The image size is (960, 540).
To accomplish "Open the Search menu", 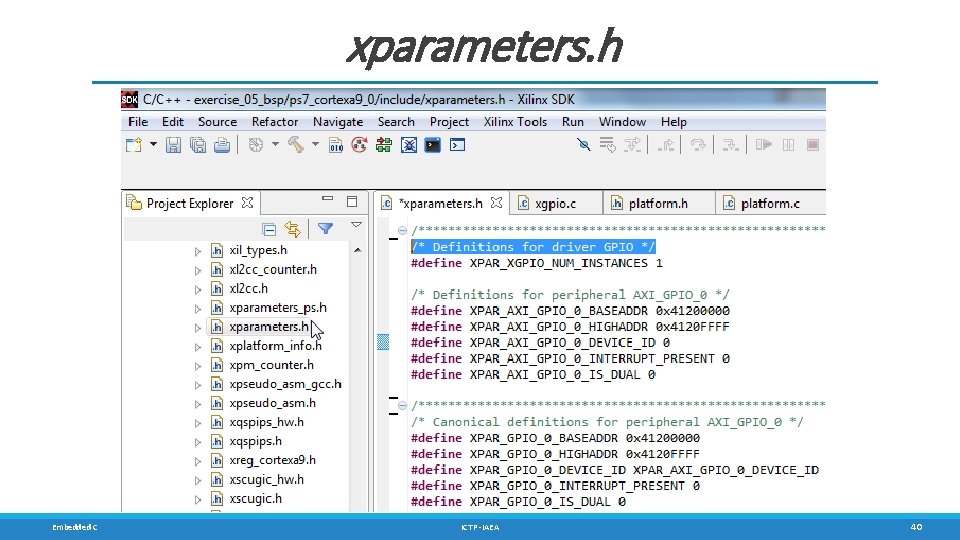I will pos(396,122).
